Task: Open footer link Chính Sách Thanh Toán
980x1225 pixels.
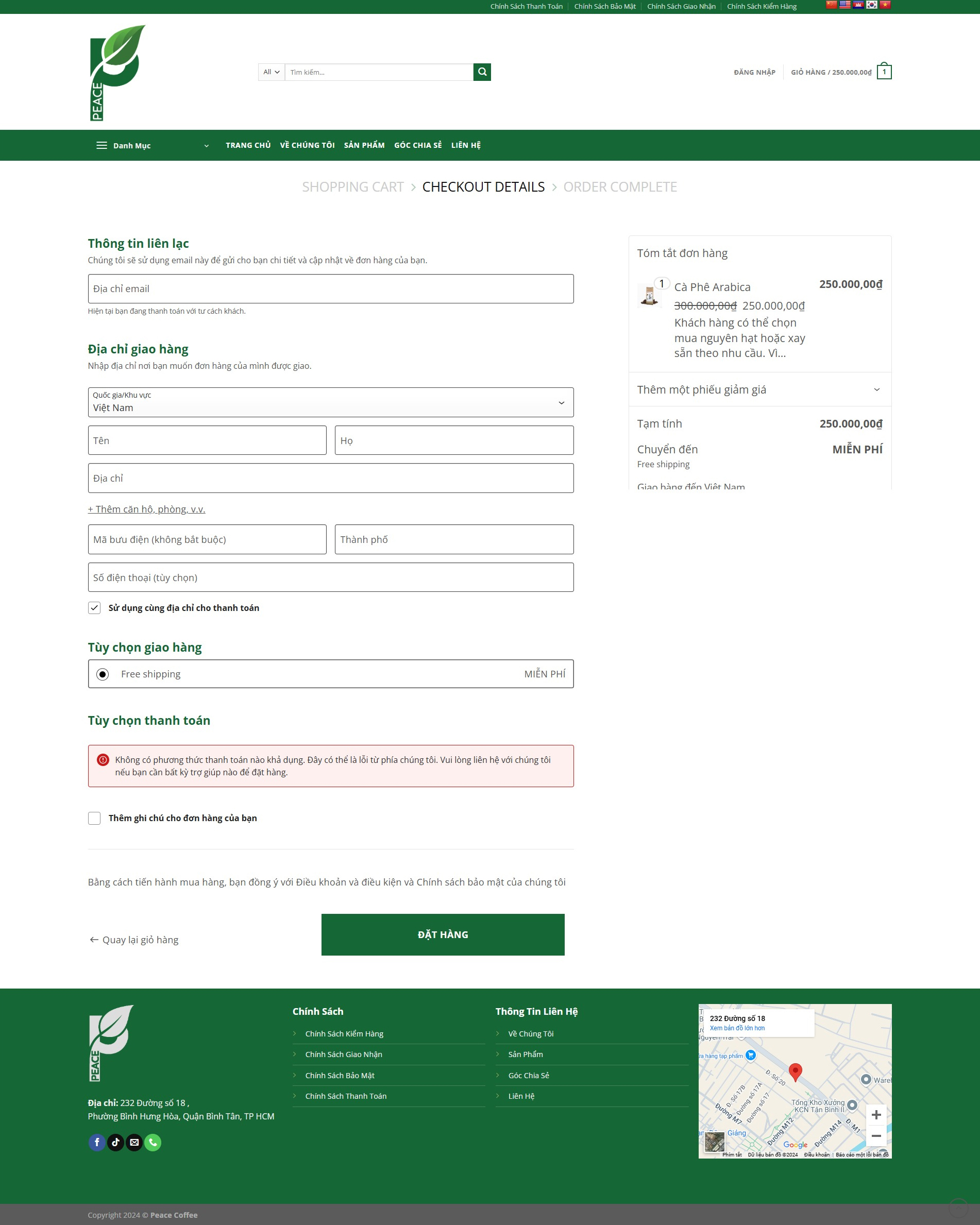Action: point(346,1096)
